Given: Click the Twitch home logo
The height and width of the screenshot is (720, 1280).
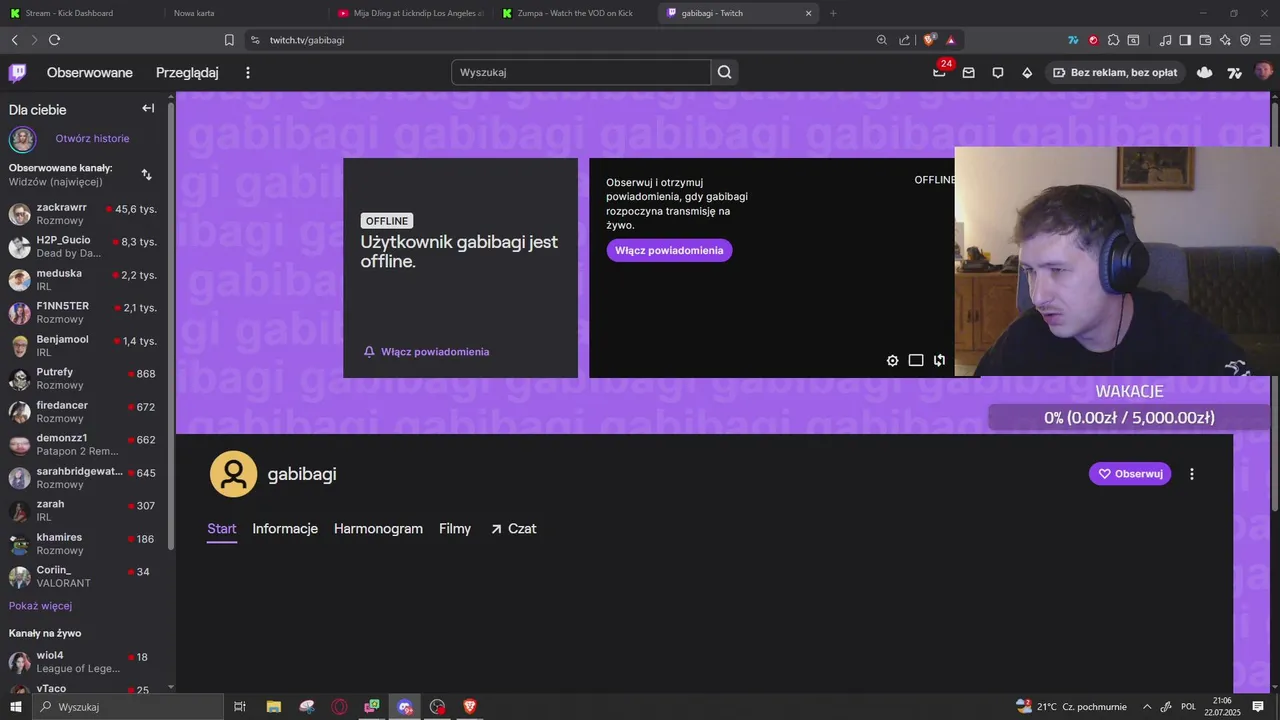Looking at the screenshot, I should tap(17, 72).
